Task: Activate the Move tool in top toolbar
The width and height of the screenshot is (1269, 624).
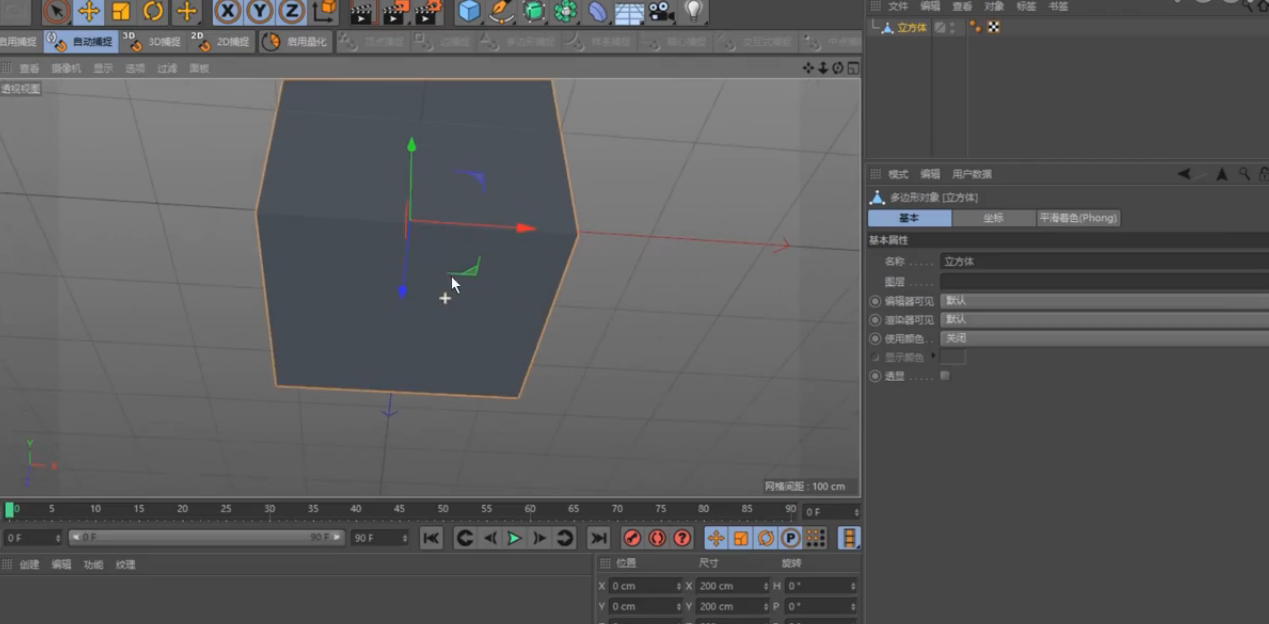Action: point(89,11)
